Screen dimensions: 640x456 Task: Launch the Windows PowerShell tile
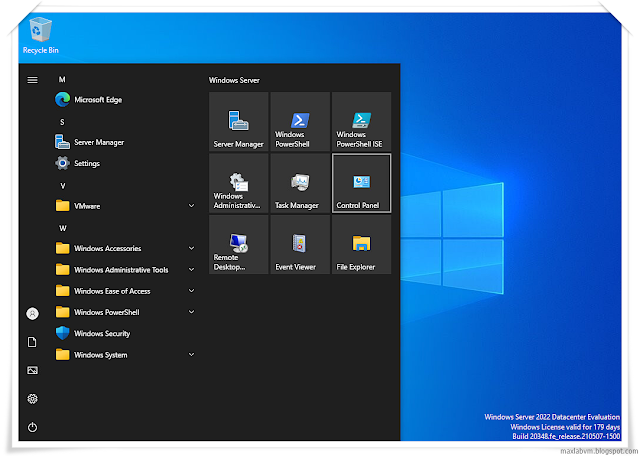point(300,122)
